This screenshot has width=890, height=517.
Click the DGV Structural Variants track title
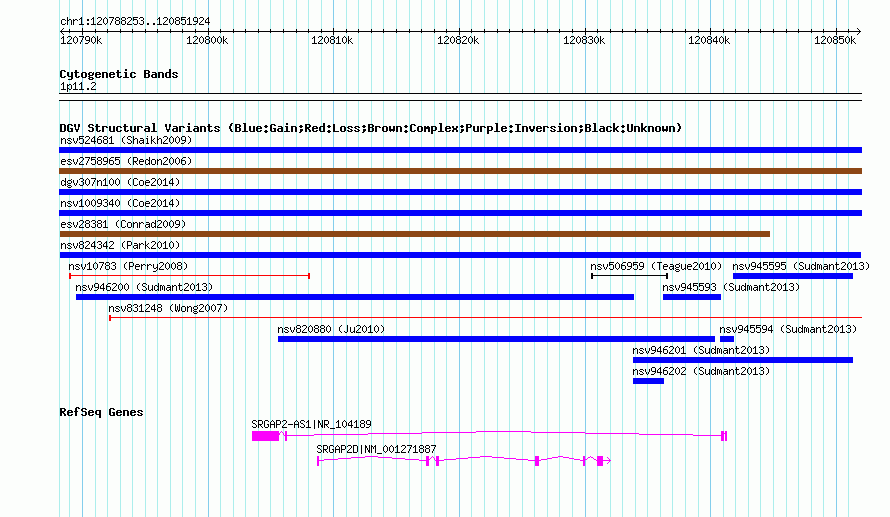coord(371,128)
